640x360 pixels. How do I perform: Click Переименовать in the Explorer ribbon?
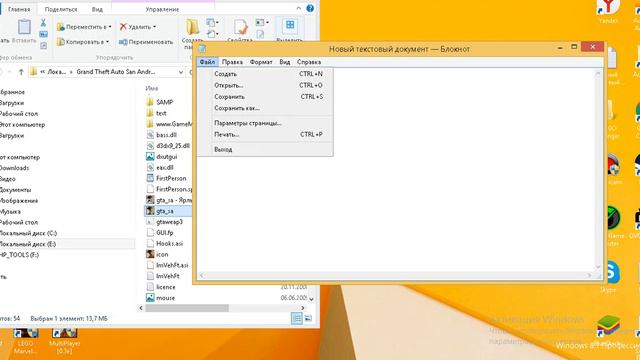146,42
